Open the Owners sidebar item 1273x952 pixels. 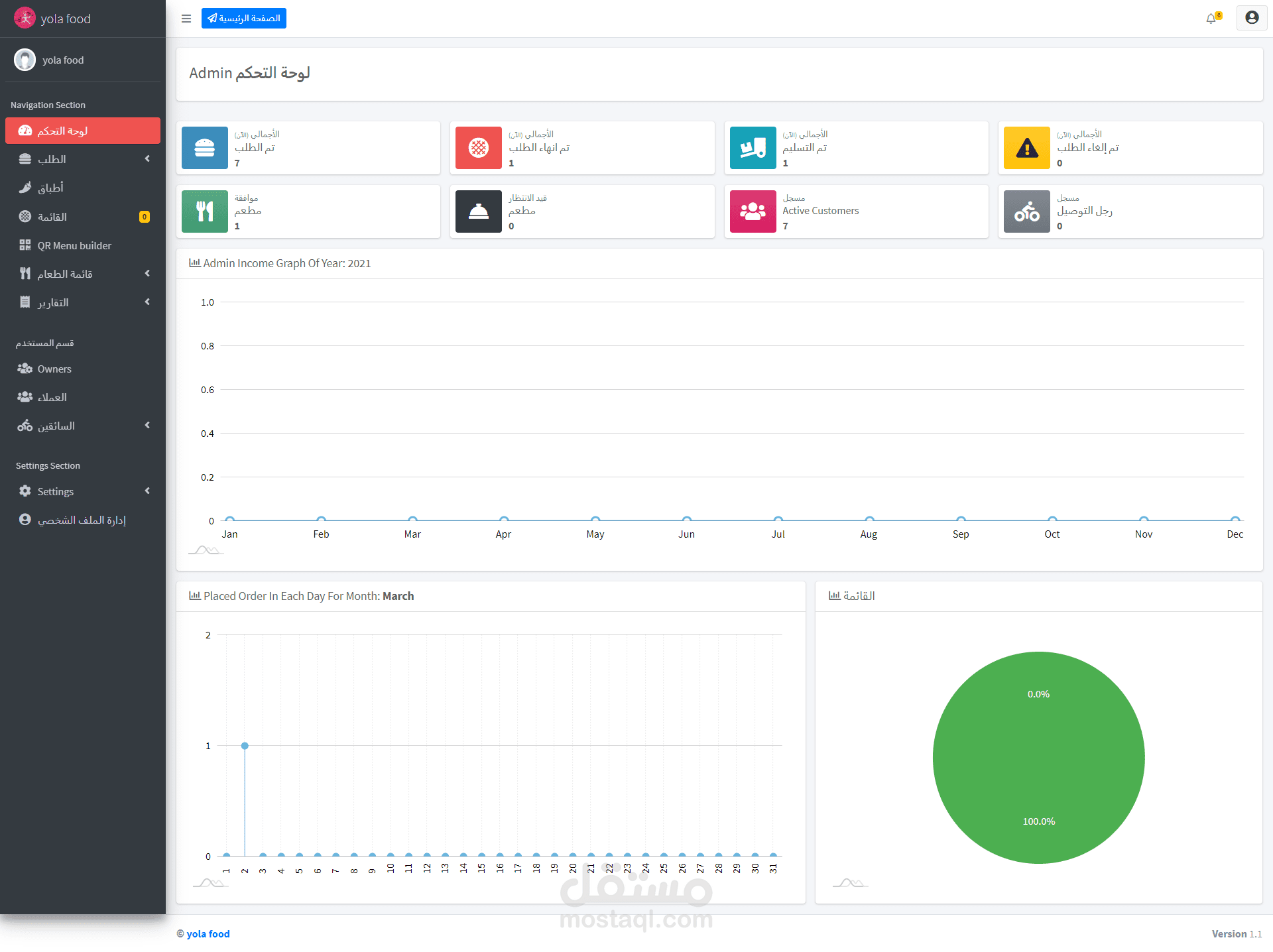coord(54,369)
